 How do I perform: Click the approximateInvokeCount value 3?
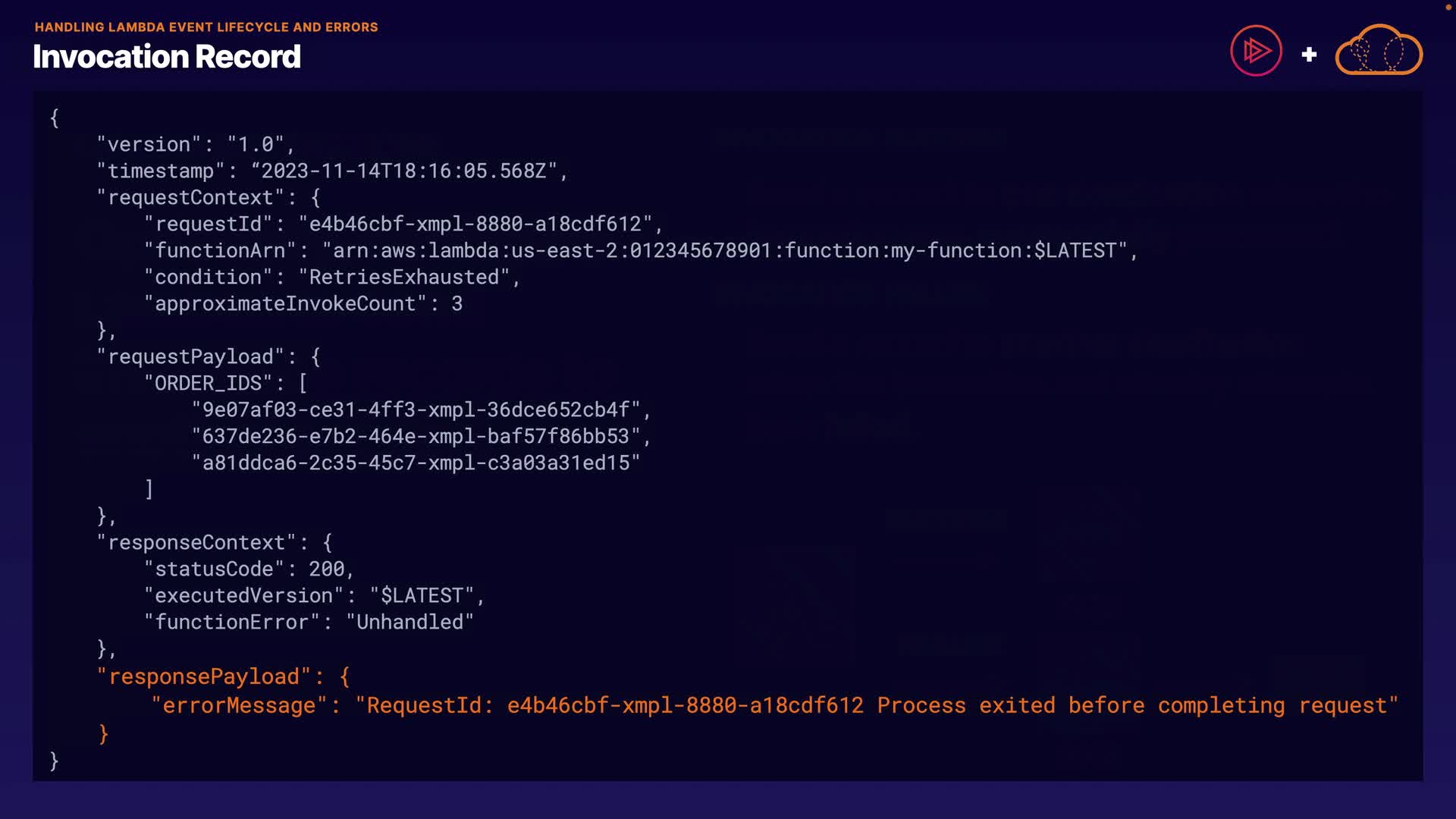click(x=457, y=304)
